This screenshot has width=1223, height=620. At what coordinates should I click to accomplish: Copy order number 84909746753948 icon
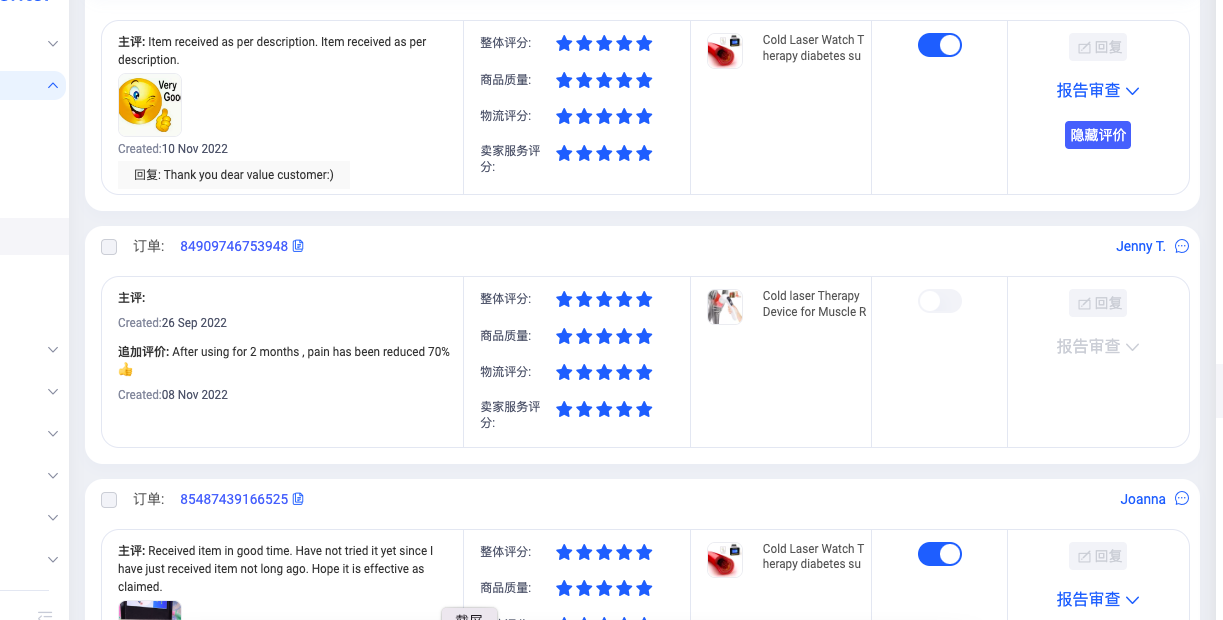point(298,246)
